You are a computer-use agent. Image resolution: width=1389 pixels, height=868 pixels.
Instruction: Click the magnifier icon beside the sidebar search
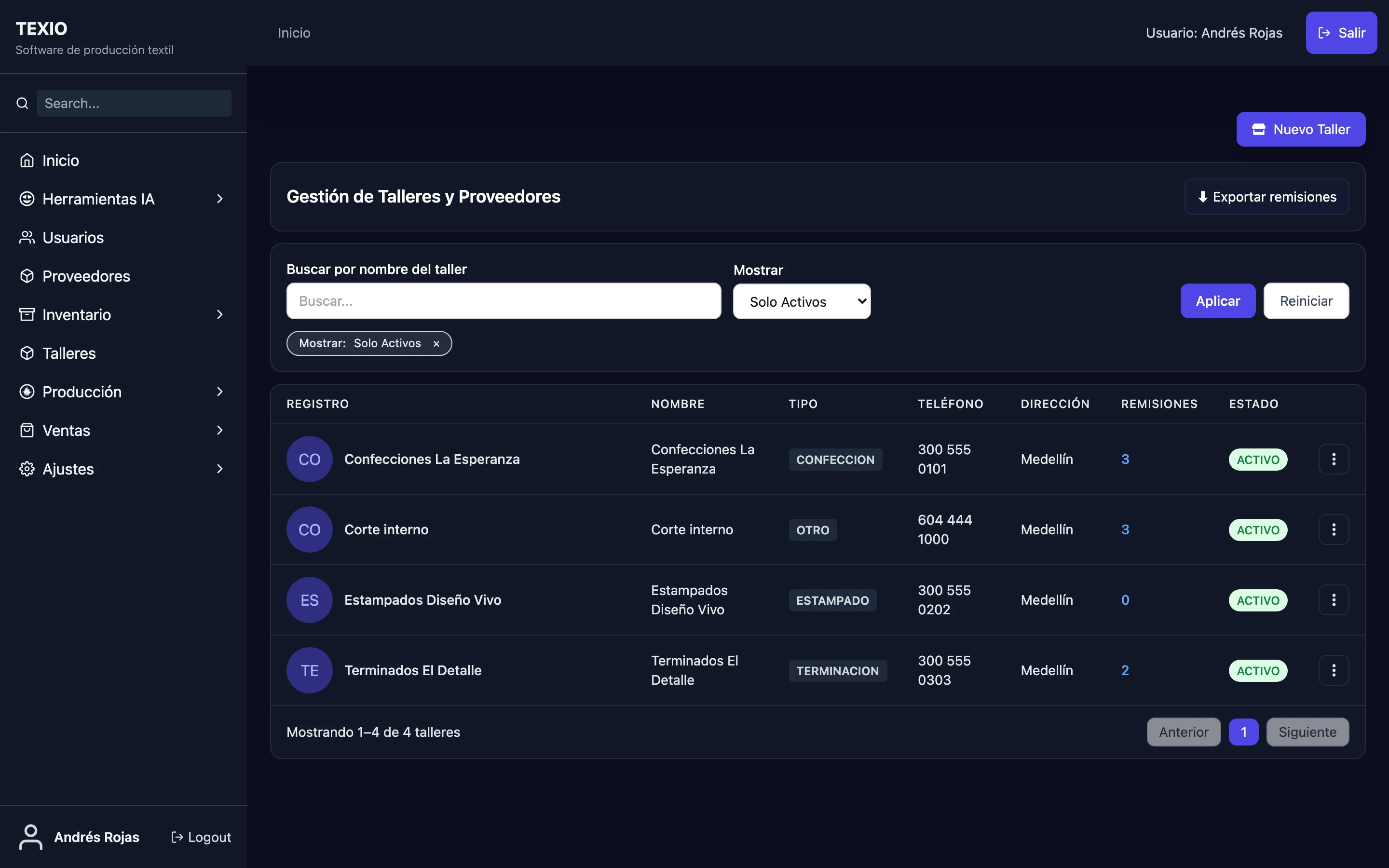(22, 103)
